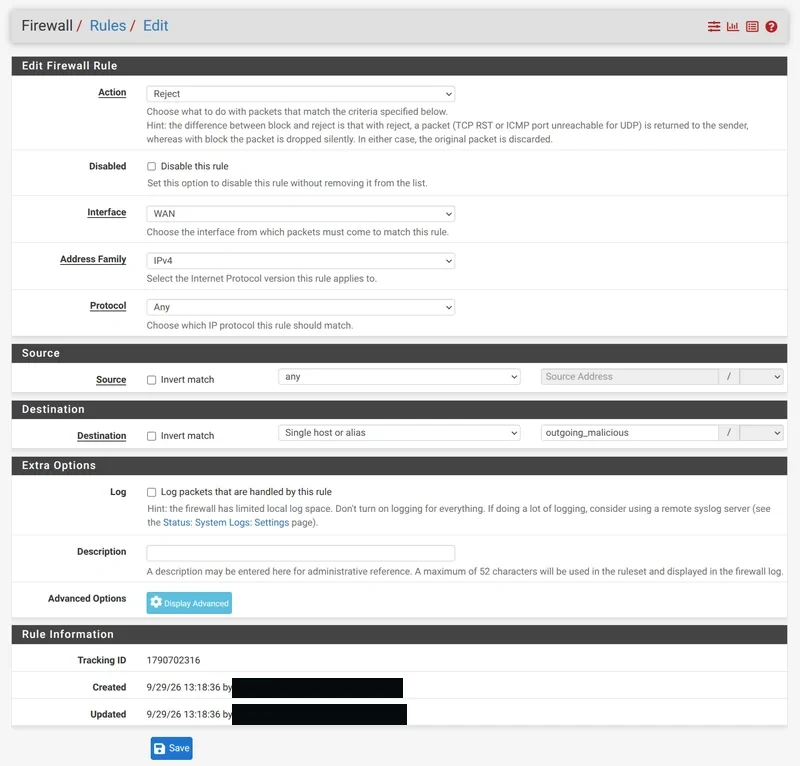This screenshot has width=800, height=766.
Task: Open related settings sliders icon
Action: [714, 27]
